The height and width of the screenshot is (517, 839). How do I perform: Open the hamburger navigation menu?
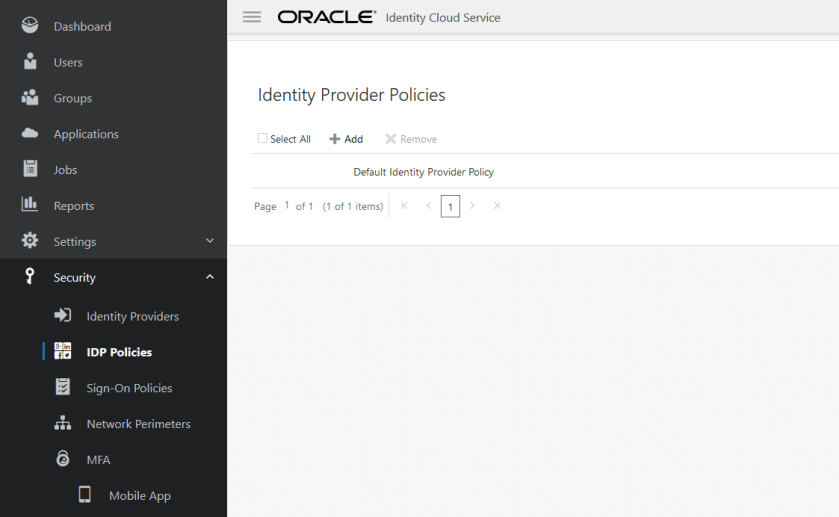point(252,17)
